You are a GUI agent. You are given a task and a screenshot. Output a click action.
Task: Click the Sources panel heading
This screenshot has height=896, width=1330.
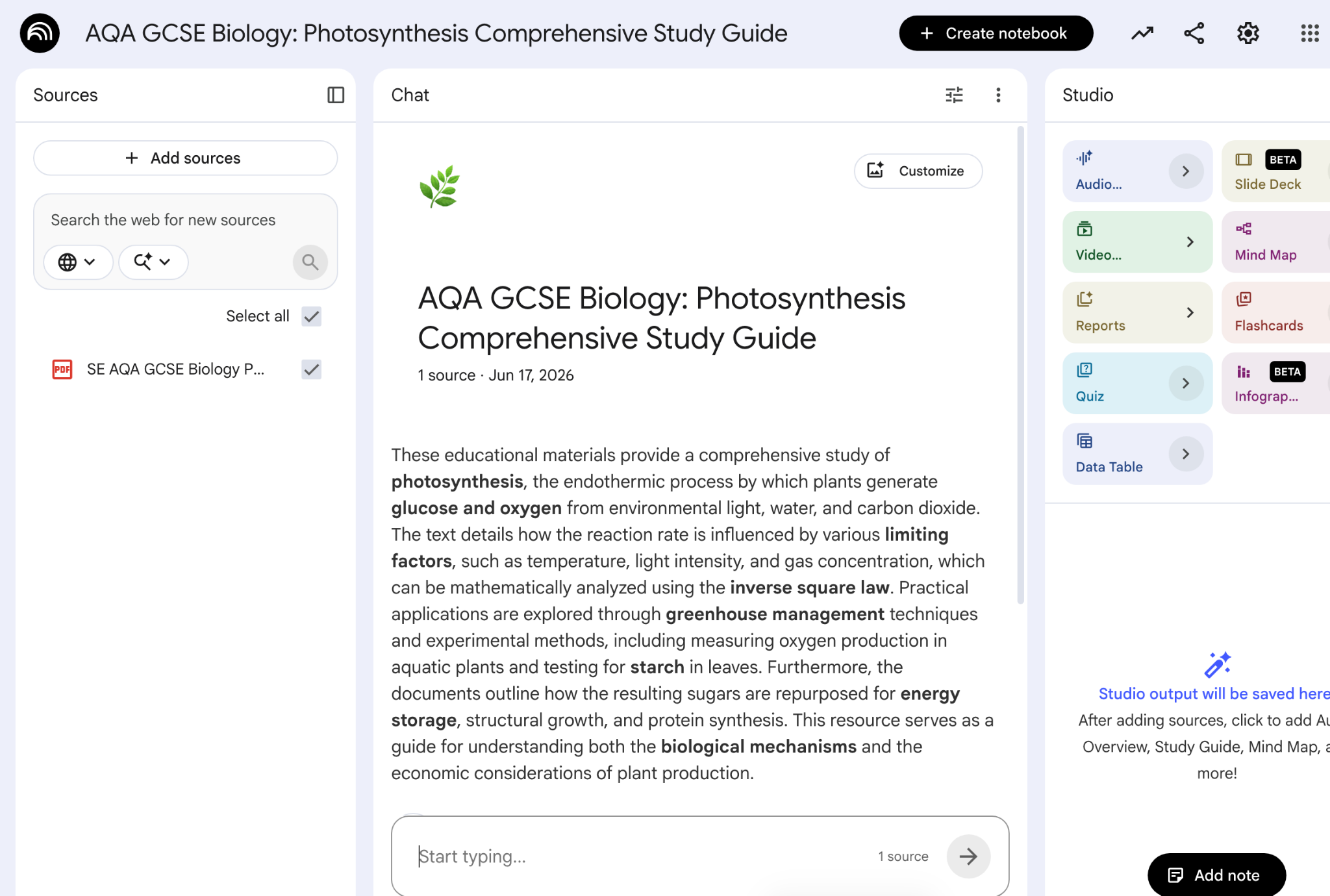66,95
